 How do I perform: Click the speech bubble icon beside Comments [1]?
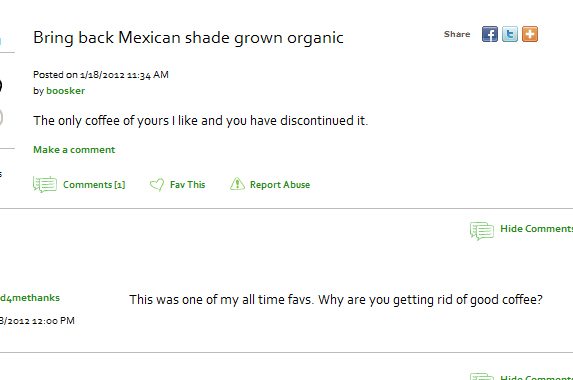point(45,184)
